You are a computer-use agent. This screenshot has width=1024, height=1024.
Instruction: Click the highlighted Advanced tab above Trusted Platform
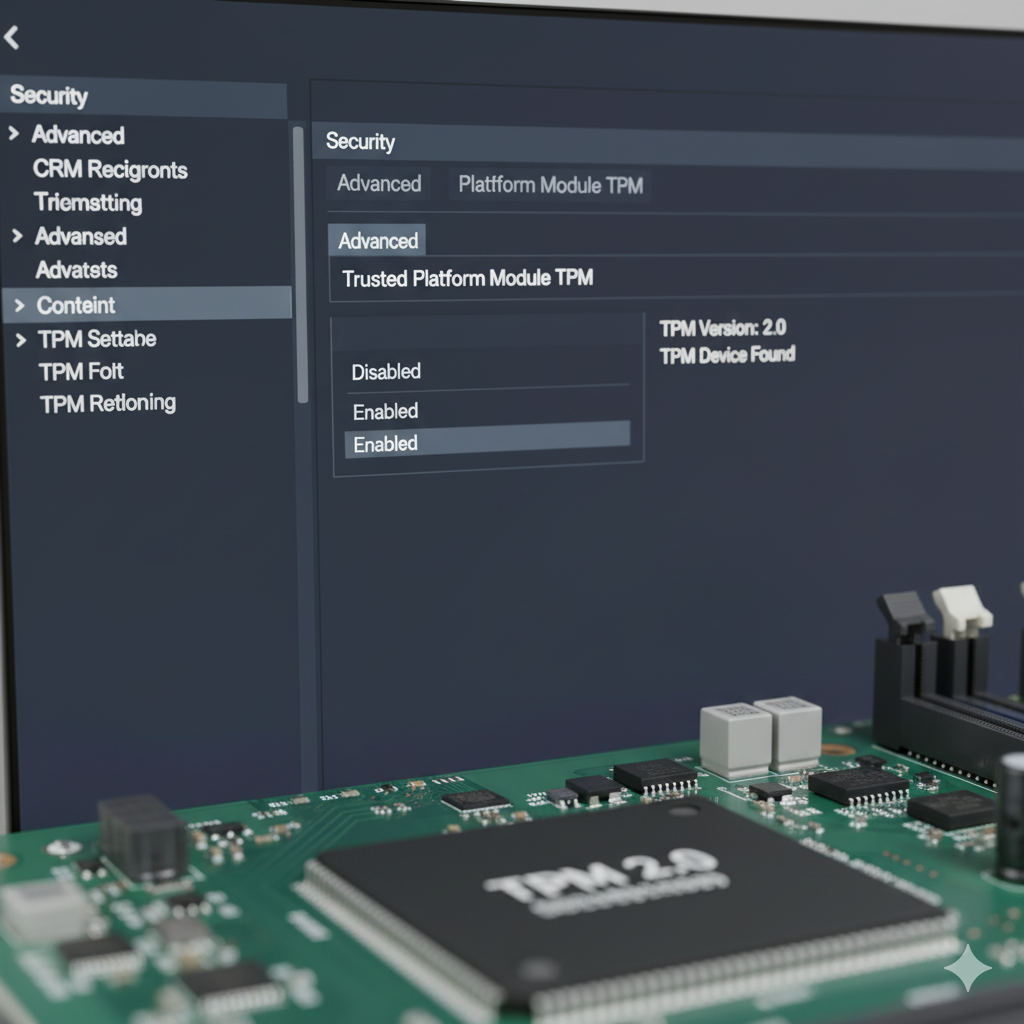(377, 241)
